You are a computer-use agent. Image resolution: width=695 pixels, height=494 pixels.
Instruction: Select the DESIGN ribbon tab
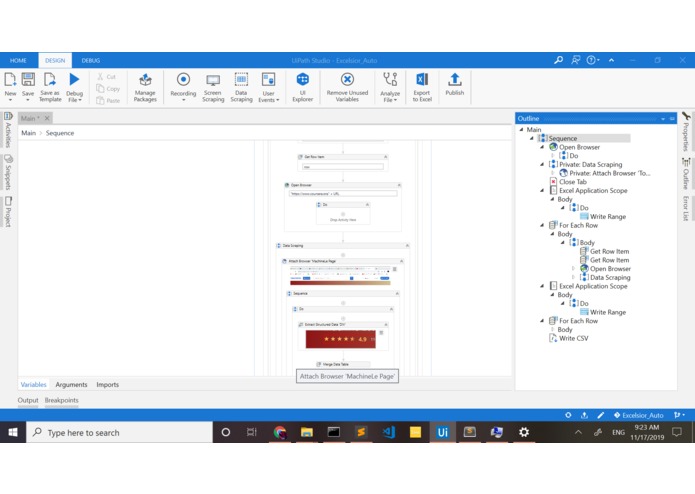coord(55,60)
